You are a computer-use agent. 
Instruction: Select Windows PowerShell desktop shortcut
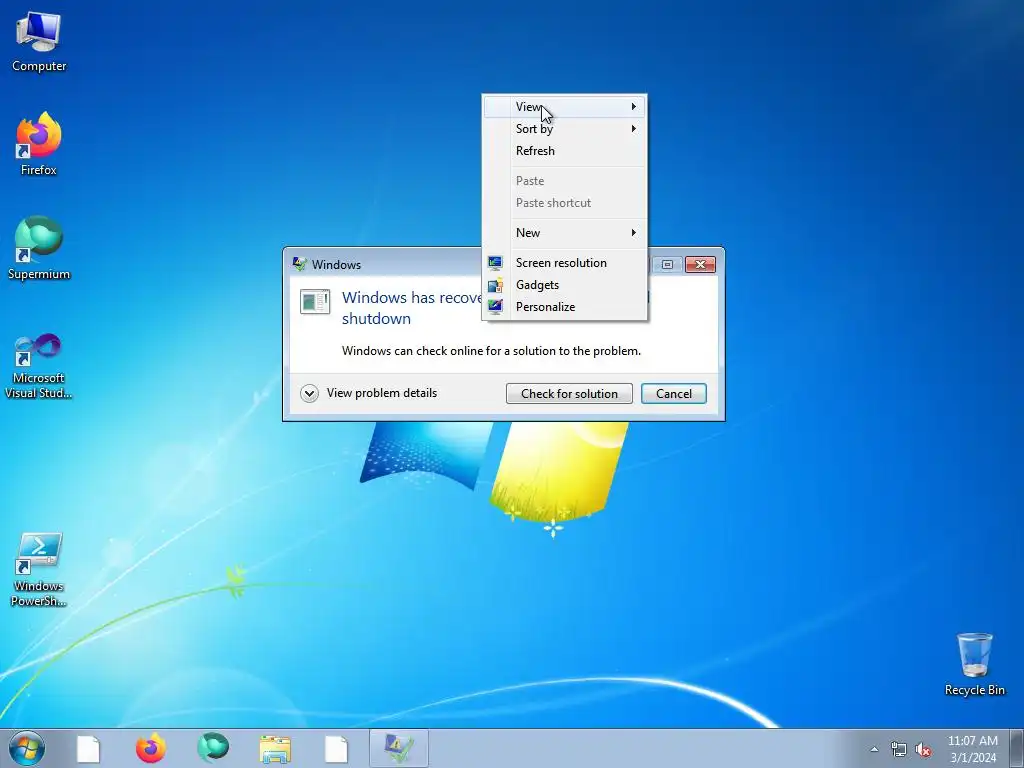(x=39, y=570)
